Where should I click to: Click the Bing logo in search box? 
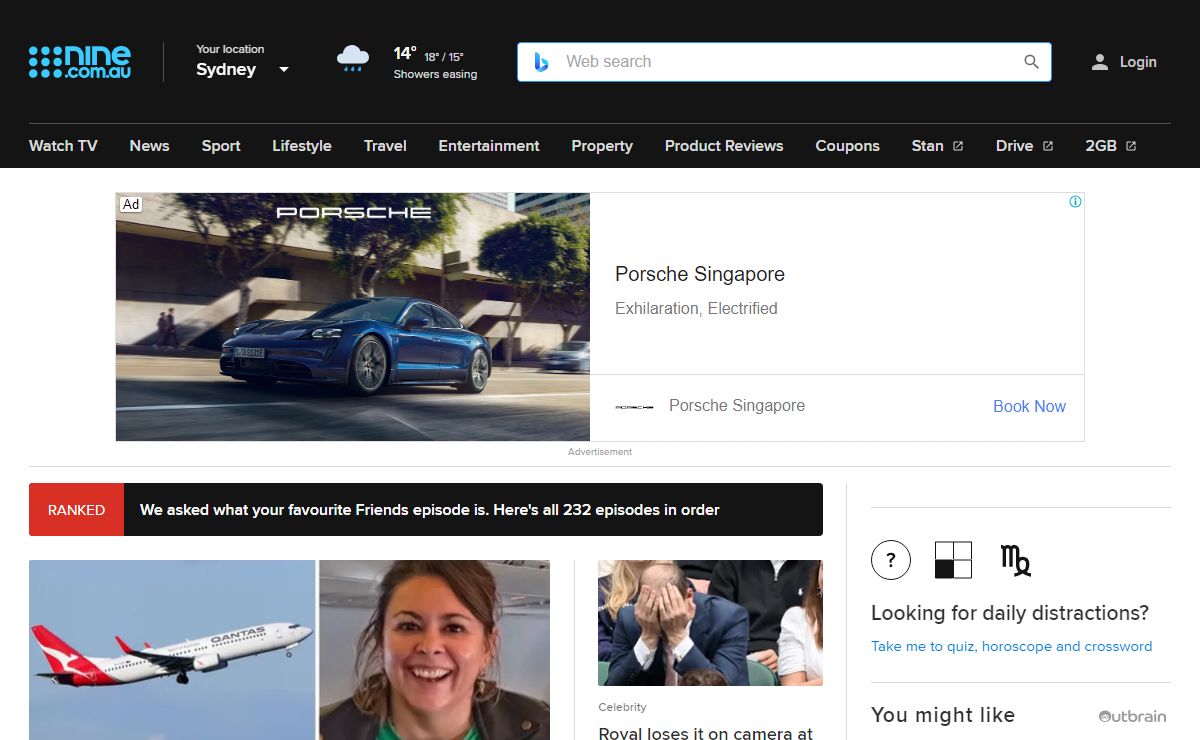click(x=541, y=62)
